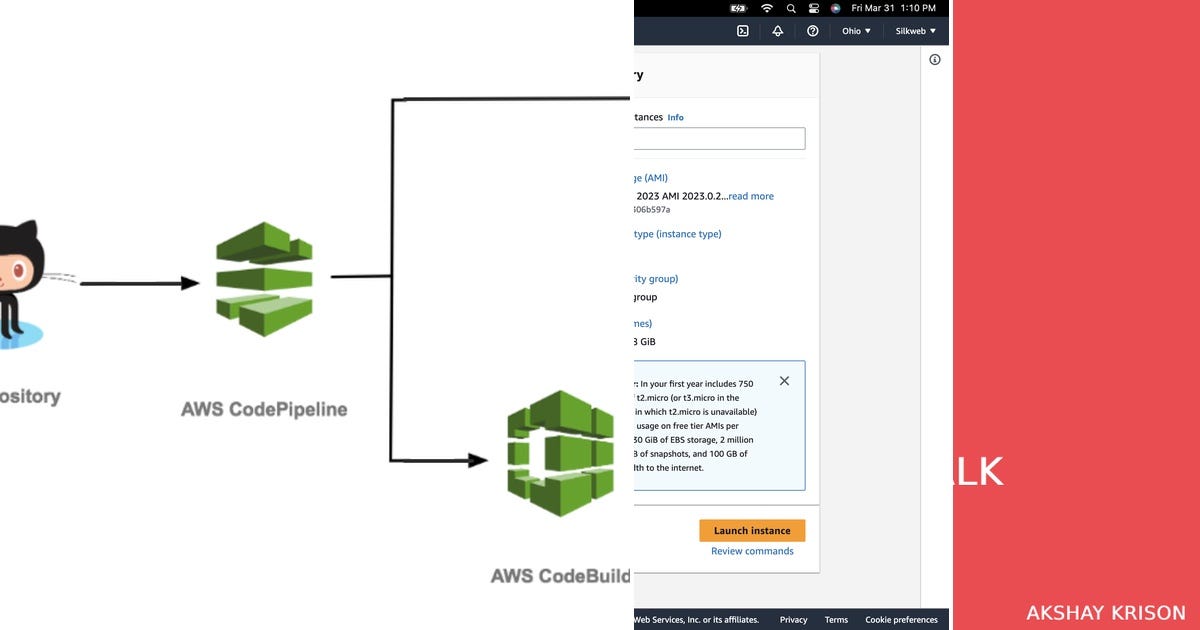
Task: Dismiss the free tier notice with X
Action: pos(784,381)
